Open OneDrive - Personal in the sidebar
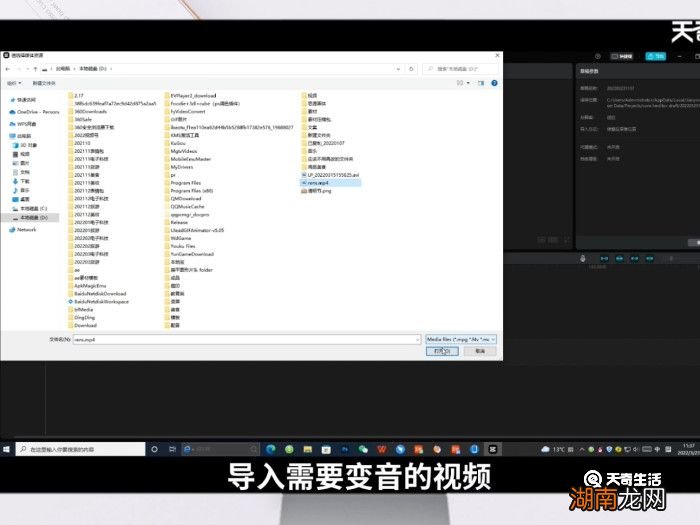The height and width of the screenshot is (525, 700). click(35, 112)
